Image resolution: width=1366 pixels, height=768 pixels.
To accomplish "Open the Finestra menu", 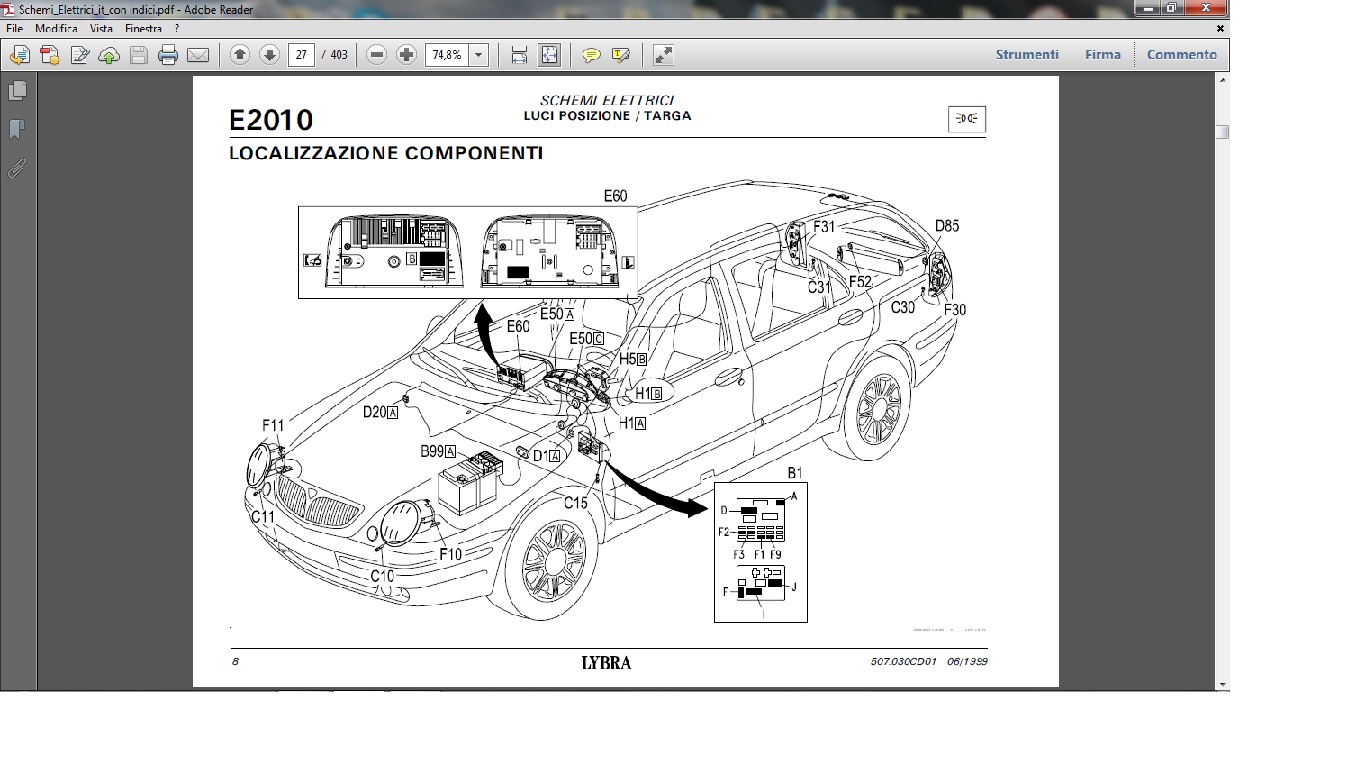I will (x=143, y=29).
